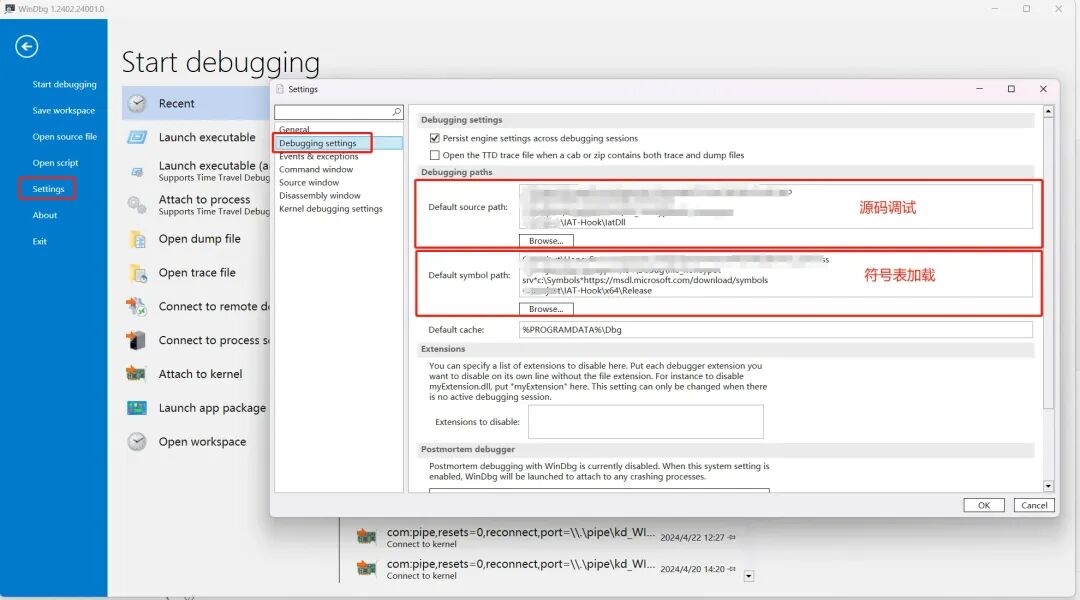1080x600 pixels.
Task: Expand the recent list dropdown arrow at bottom
Action: click(x=749, y=576)
